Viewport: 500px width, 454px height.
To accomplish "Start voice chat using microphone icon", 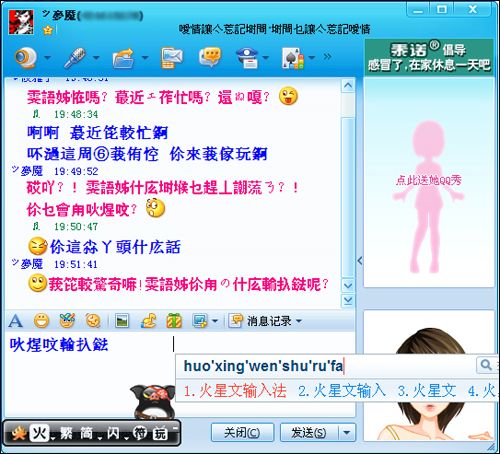I will coord(75,58).
